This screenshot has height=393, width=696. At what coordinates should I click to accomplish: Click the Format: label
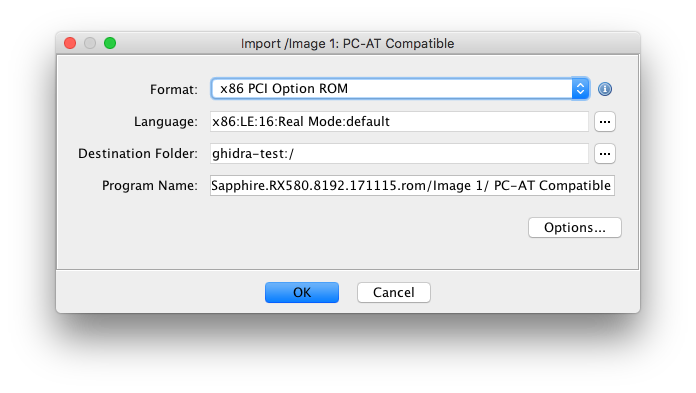coord(174,90)
